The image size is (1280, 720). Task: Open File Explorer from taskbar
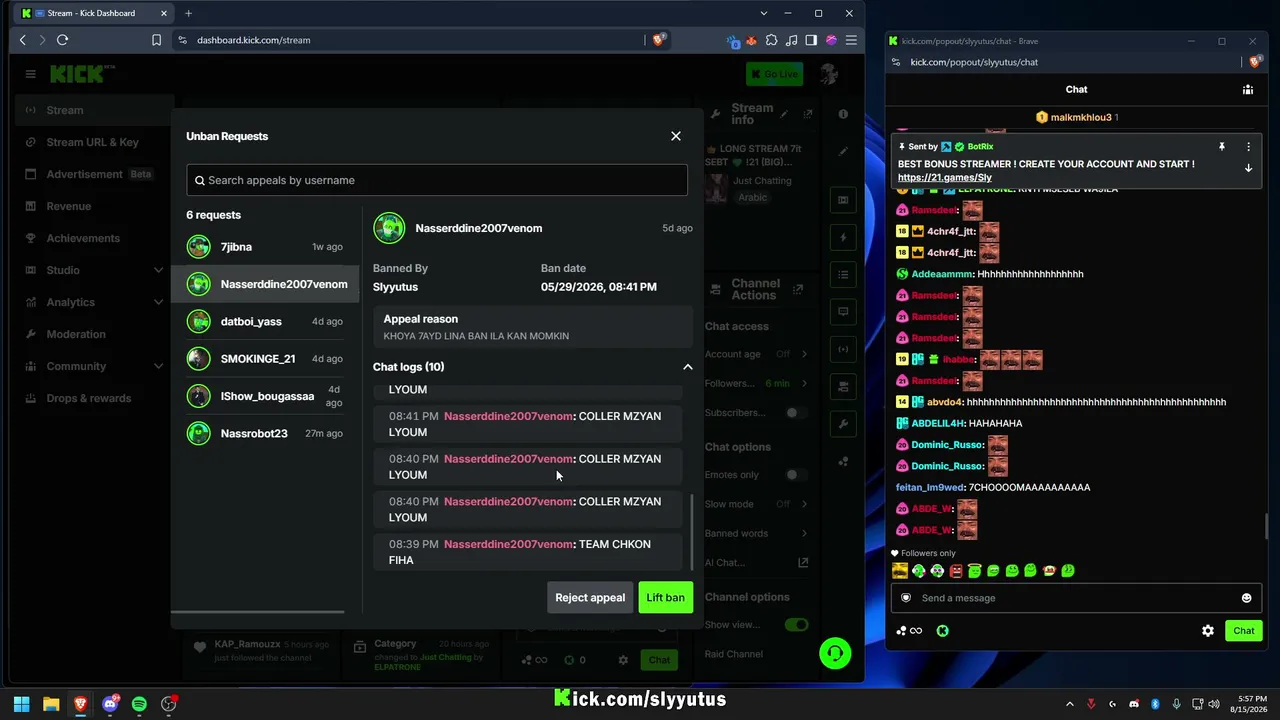[51, 704]
